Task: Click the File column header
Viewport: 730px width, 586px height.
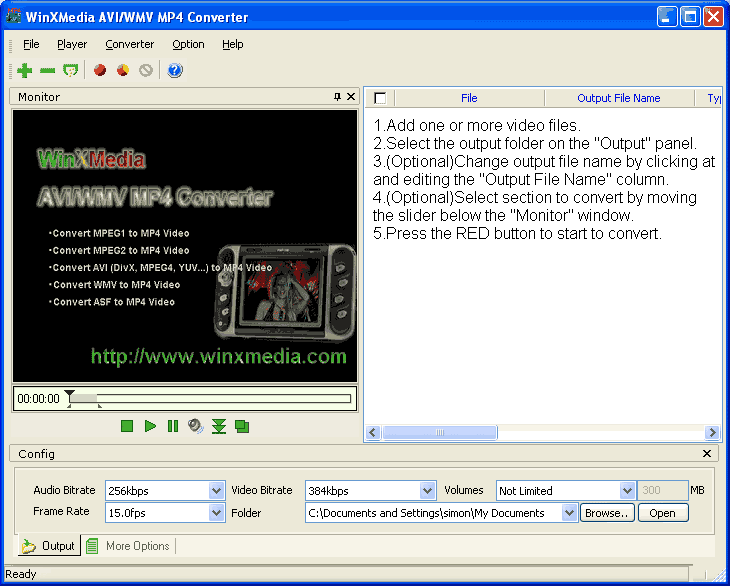Action: (x=469, y=98)
